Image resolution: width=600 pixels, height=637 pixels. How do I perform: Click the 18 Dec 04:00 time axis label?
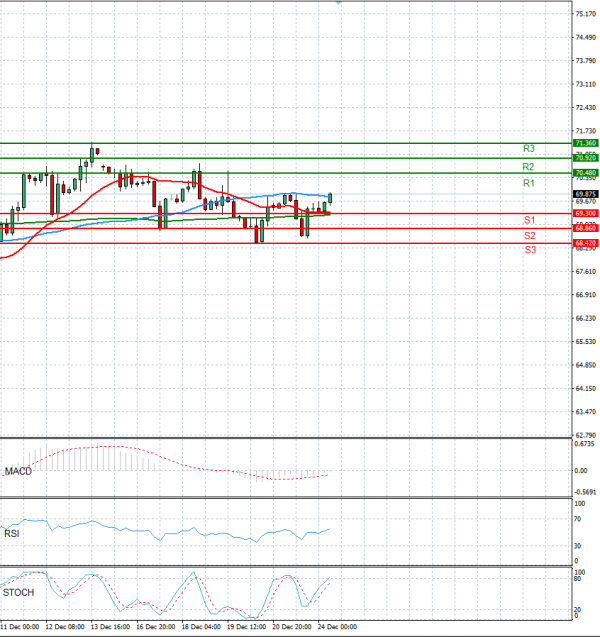[x=200, y=627]
